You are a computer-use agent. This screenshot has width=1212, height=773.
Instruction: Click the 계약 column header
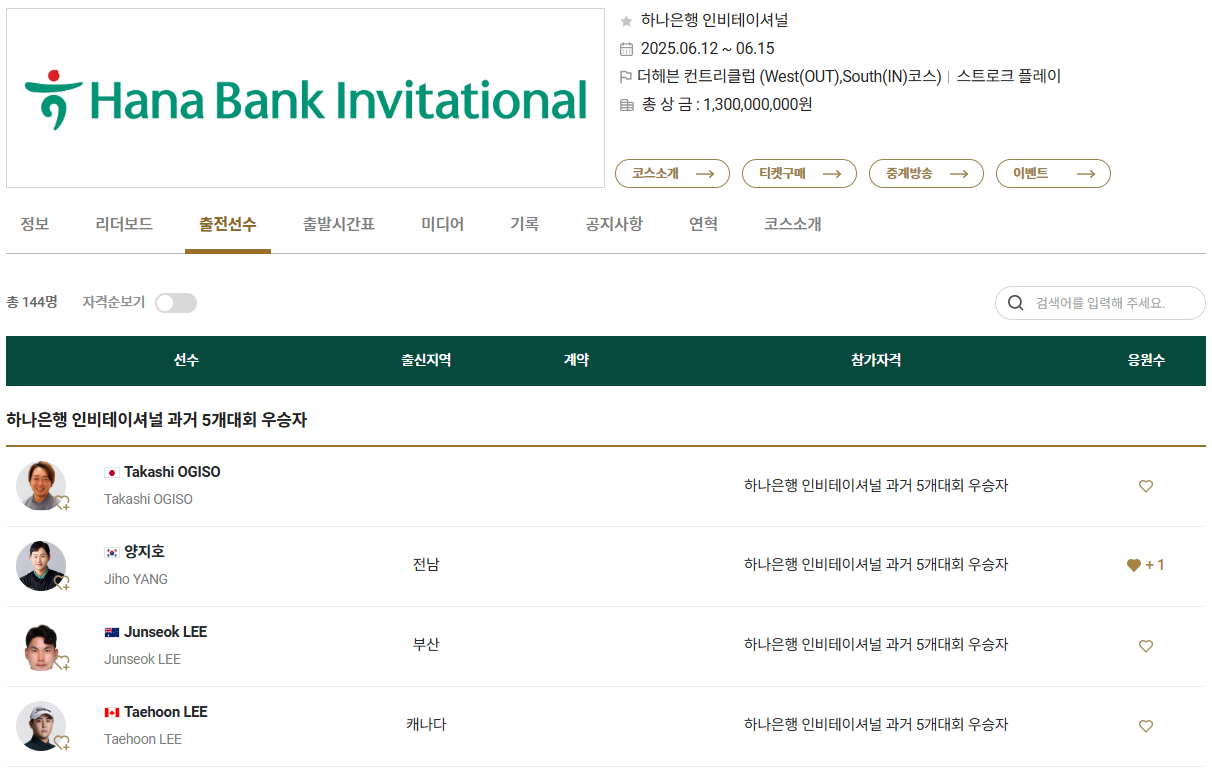point(576,361)
